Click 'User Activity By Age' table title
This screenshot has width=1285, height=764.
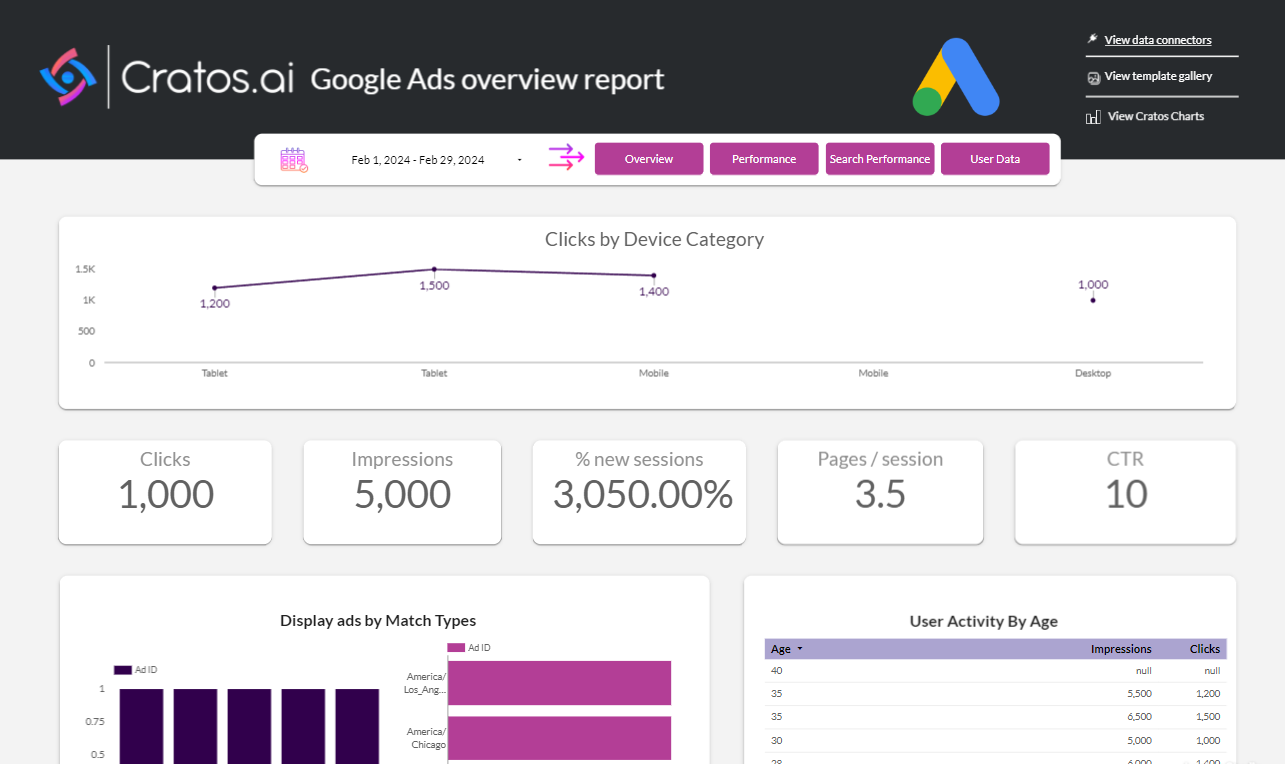984,622
